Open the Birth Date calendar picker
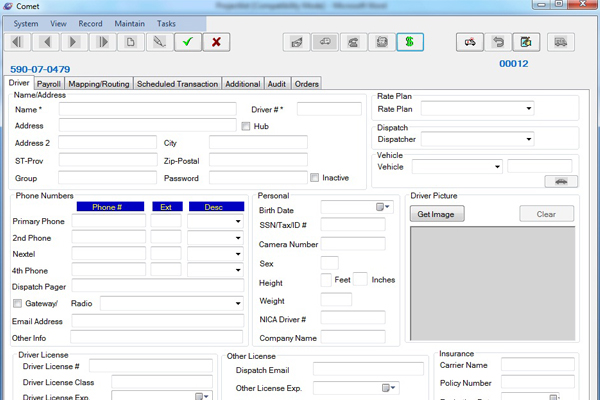The image size is (600, 400). (x=383, y=207)
